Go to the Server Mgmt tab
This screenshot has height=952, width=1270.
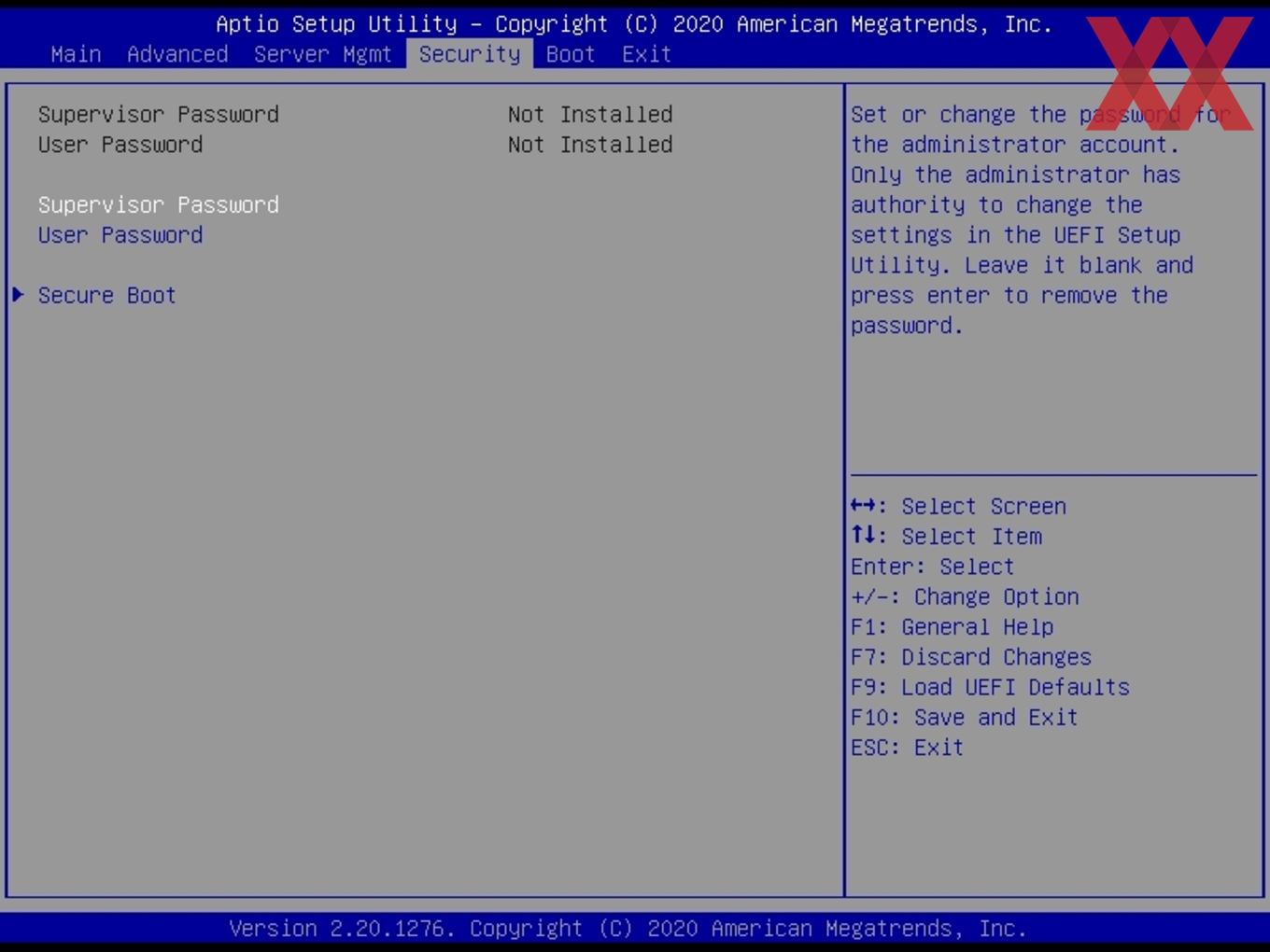click(x=323, y=54)
